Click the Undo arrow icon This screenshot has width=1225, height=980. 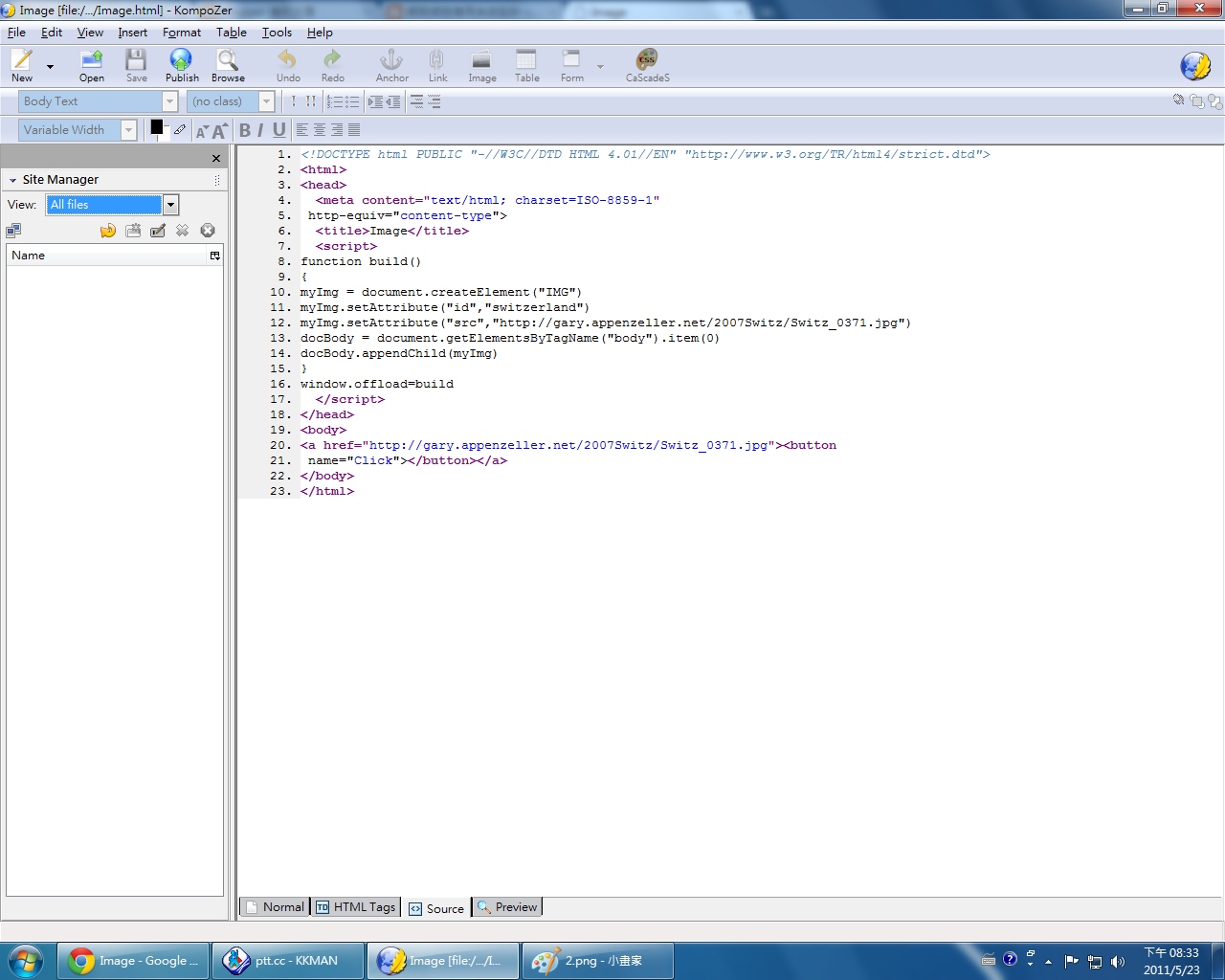(x=287, y=60)
